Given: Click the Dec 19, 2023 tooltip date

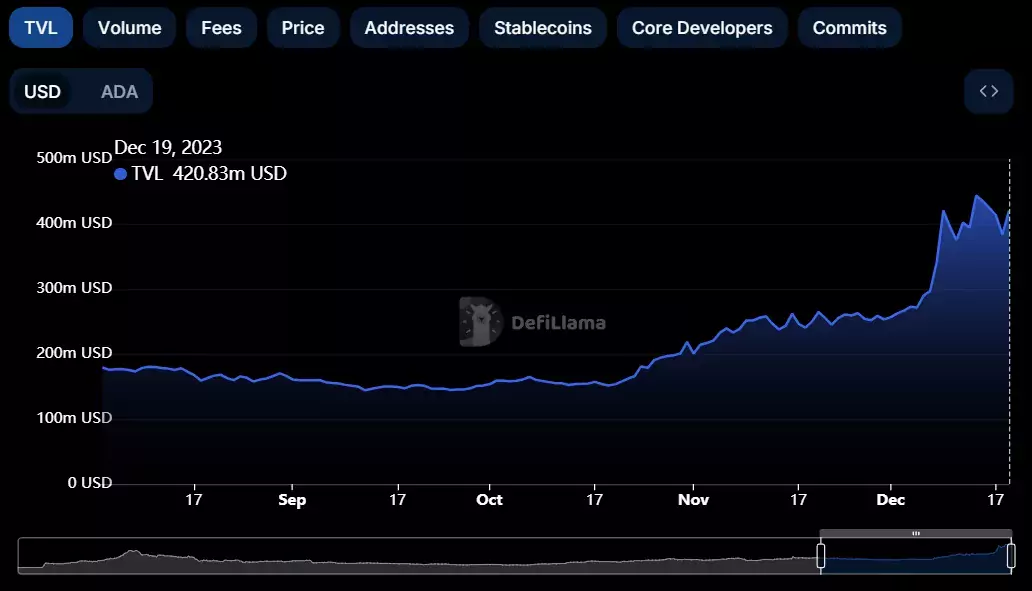Looking at the screenshot, I should click(x=168, y=147).
